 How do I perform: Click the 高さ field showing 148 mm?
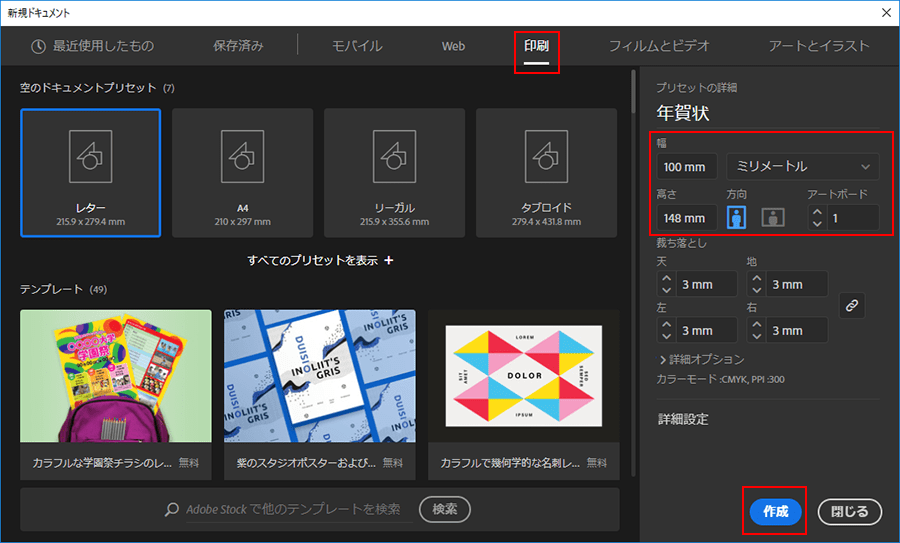[686, 218]
